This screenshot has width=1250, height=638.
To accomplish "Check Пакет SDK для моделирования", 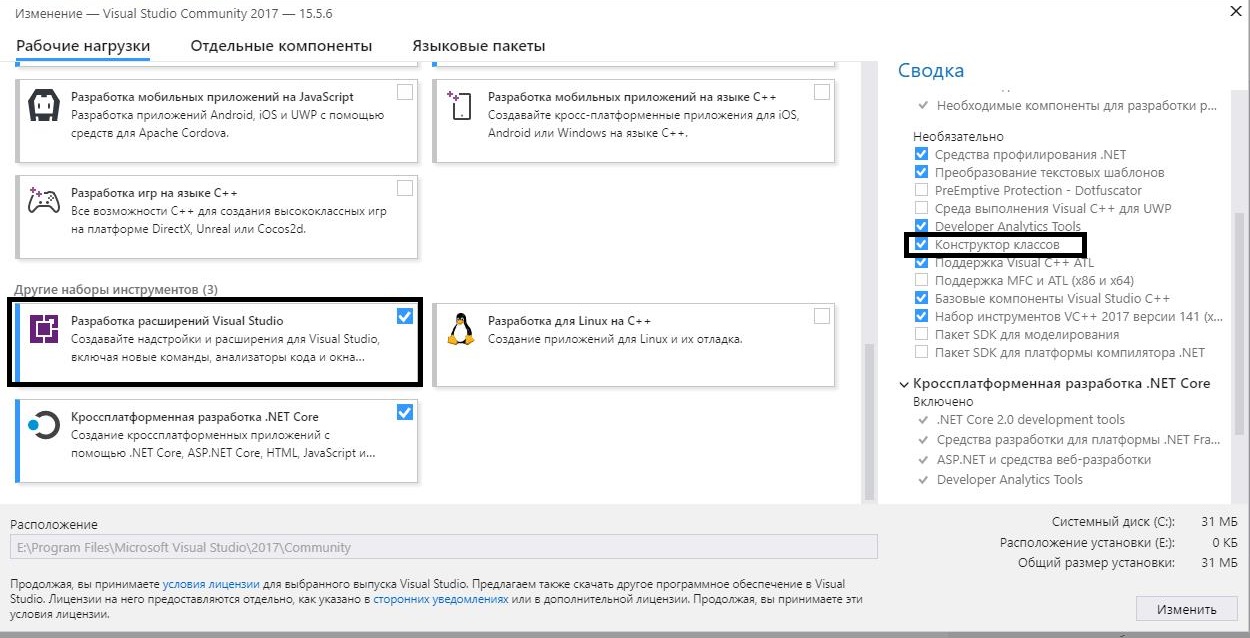I will tap(921, 334).
